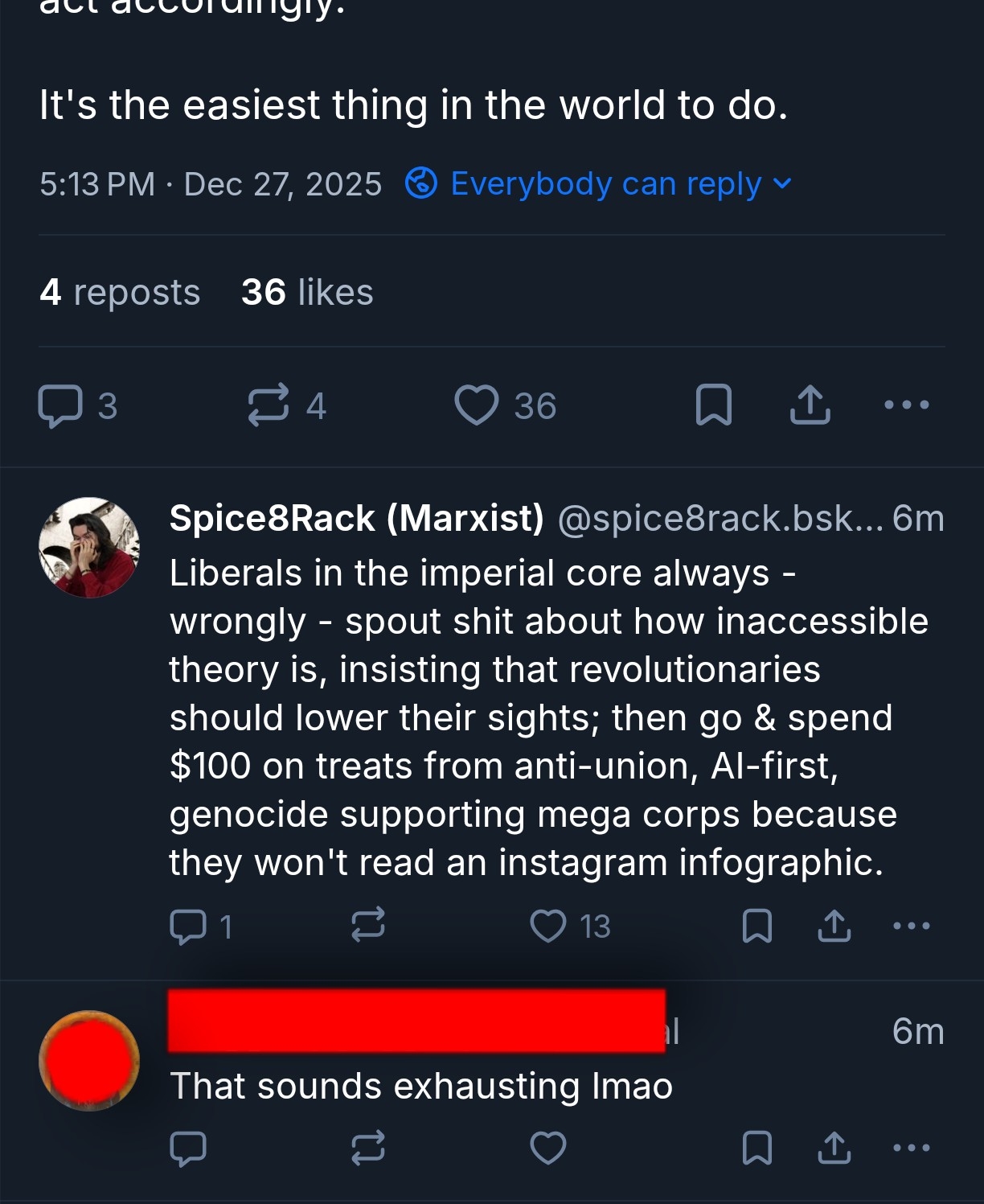
Task: Expand the Everybody can reply setting
Action: pyautogui.click(x=600, y=184)
